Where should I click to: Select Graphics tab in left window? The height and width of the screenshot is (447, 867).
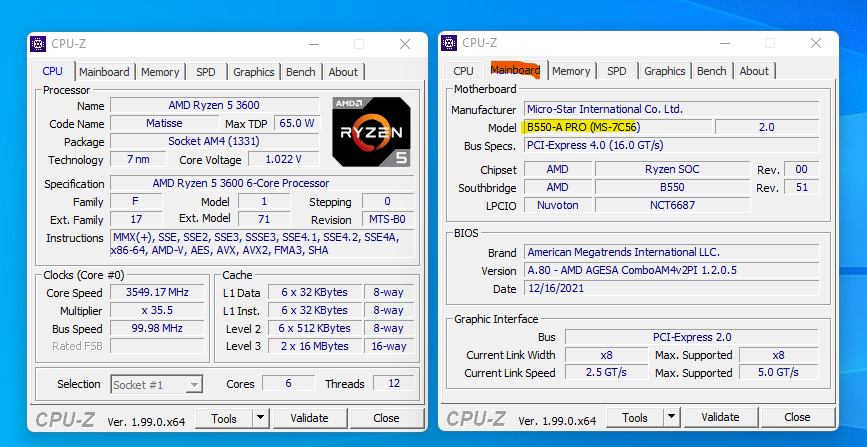254,72
